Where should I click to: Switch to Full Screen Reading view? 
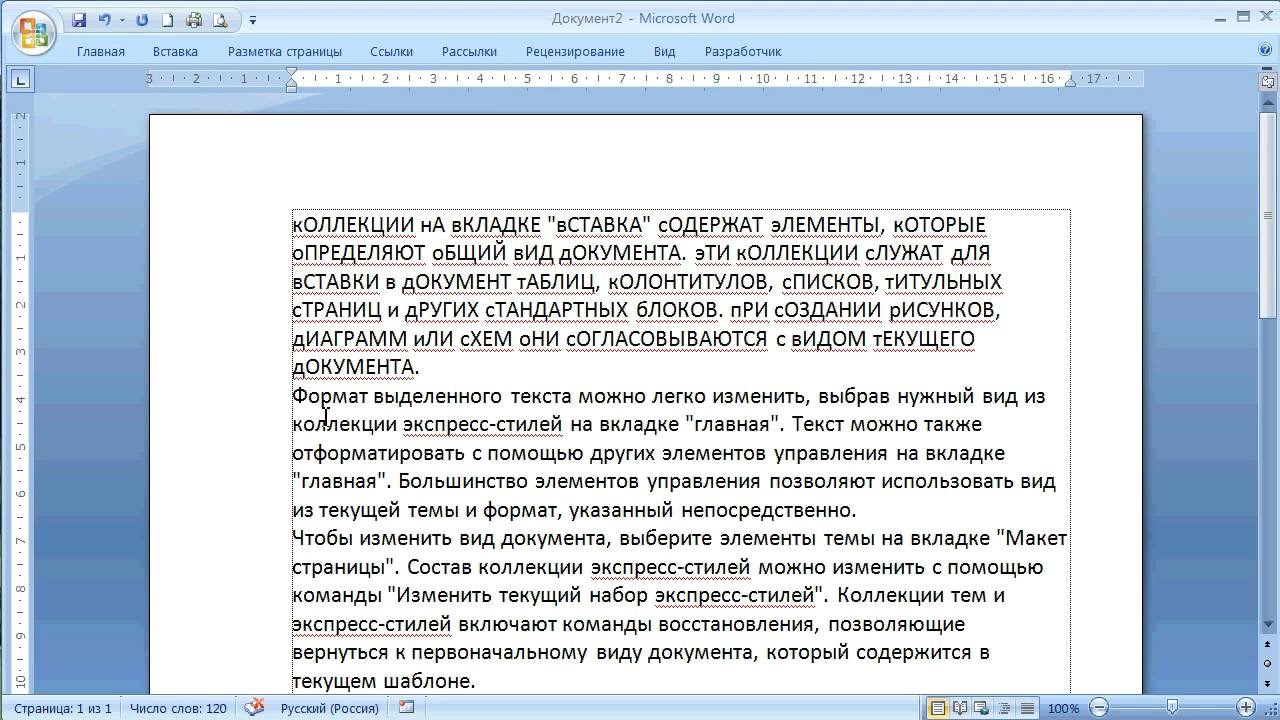(x=960, y=708)
